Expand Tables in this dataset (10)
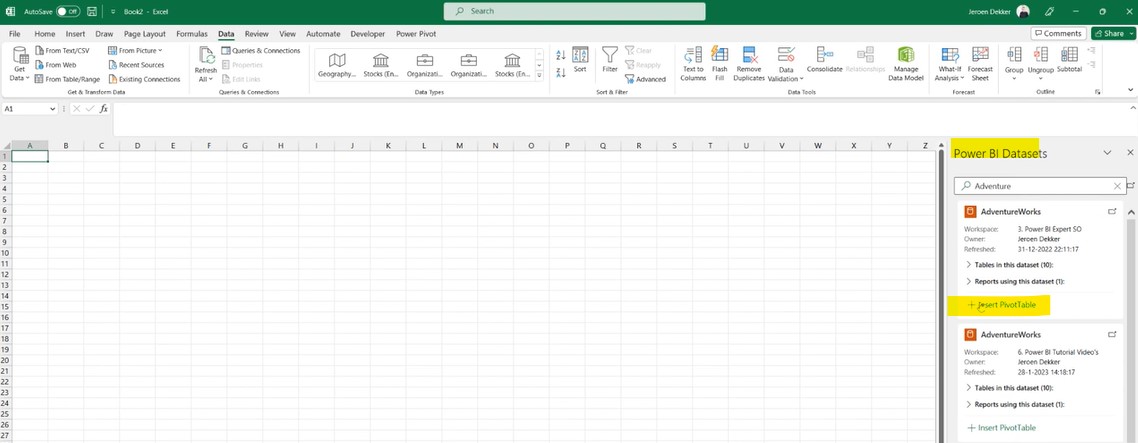Screen dimensions: 1138x443 [1011, 264]
